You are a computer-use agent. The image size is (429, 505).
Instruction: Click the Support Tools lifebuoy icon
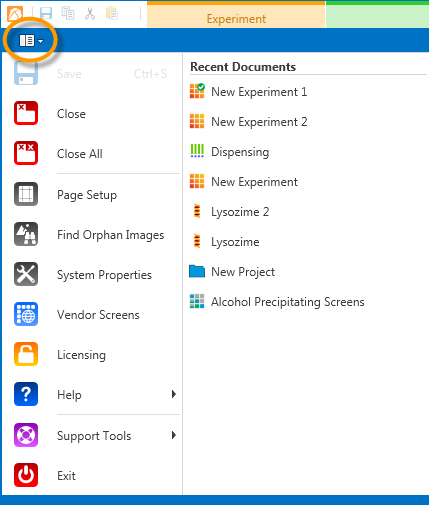coord(26,435)
